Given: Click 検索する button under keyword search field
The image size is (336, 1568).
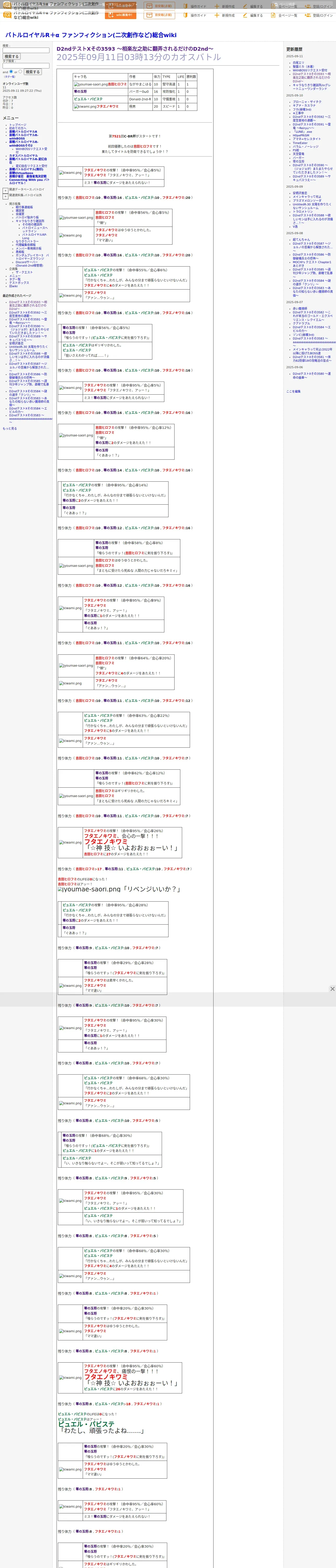Looking at the screenshot, I should pyautogui.click(x=12, y=57).
